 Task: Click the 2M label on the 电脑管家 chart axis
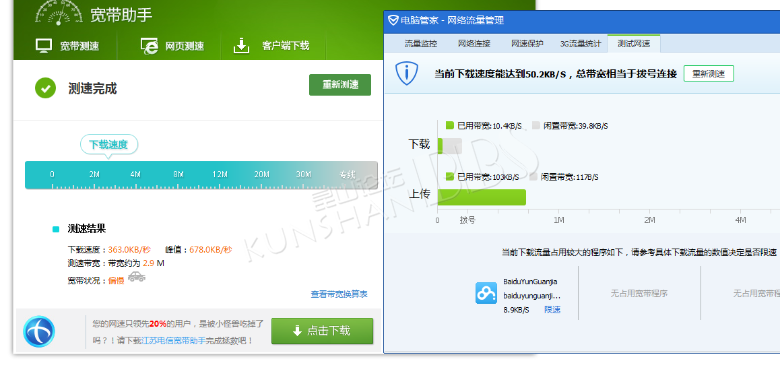point(649,219)
